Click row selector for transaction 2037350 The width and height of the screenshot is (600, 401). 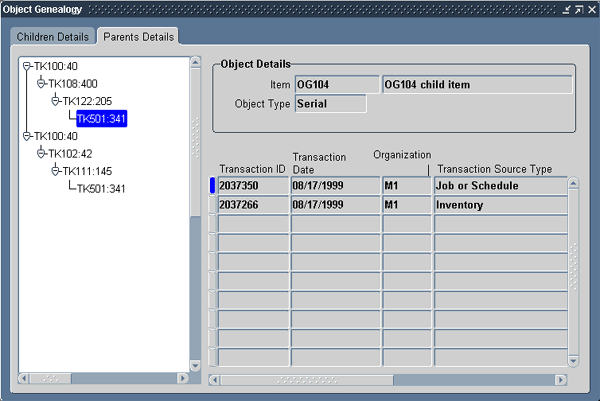[x=212, y=186]
